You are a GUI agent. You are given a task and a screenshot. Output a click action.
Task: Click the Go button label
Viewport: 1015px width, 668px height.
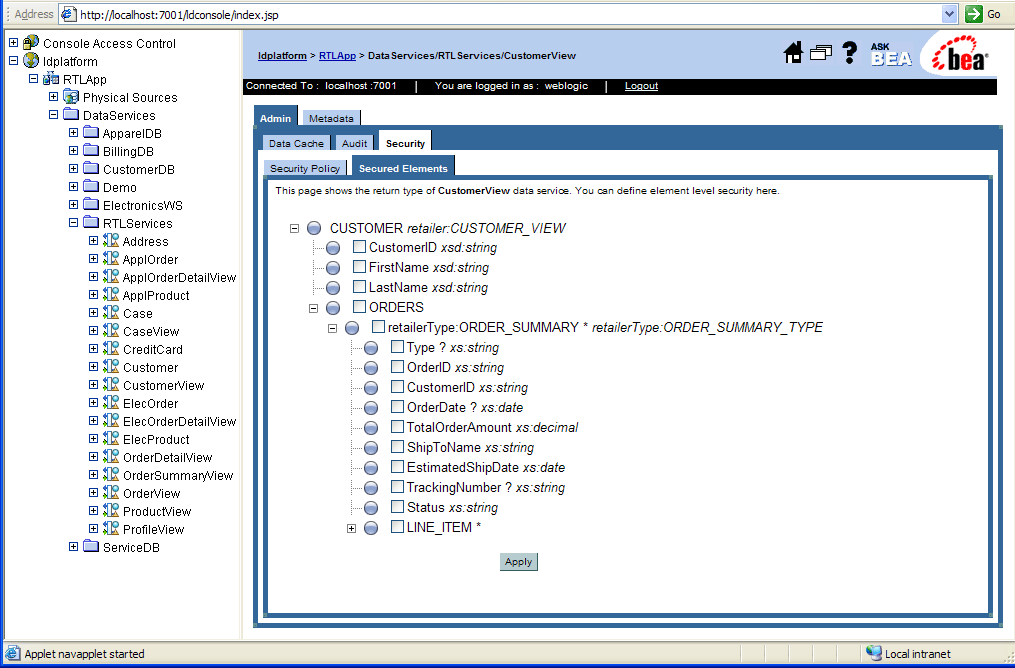click(x=994, y=14)
